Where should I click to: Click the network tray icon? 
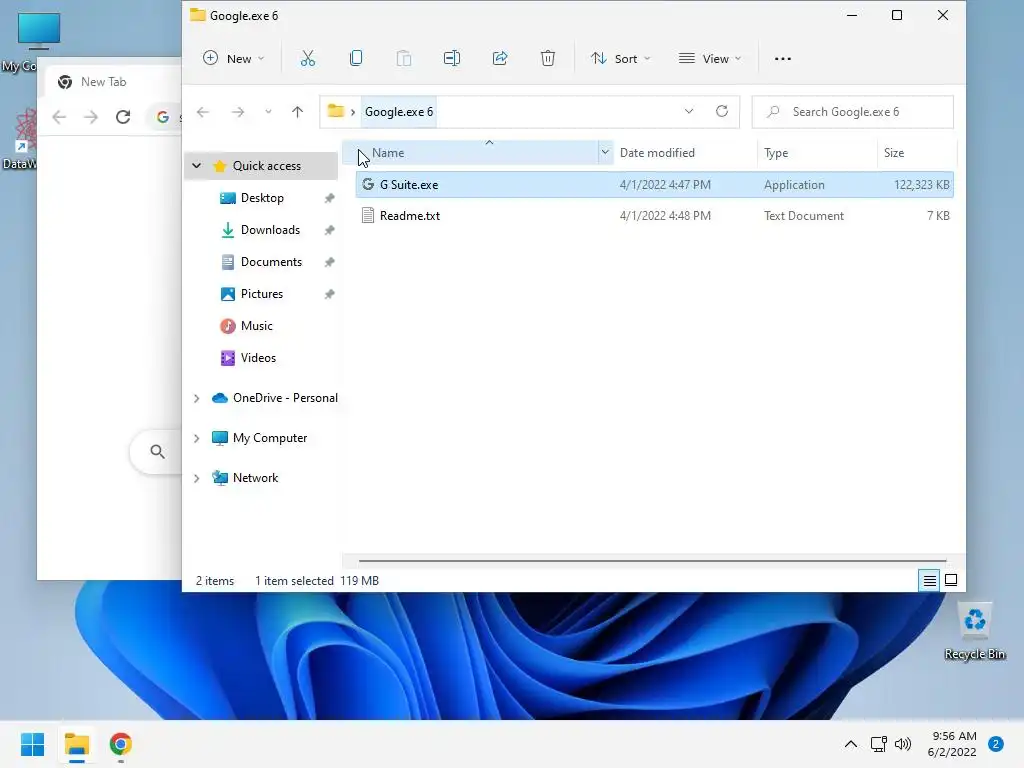click(x=878, y=744)
